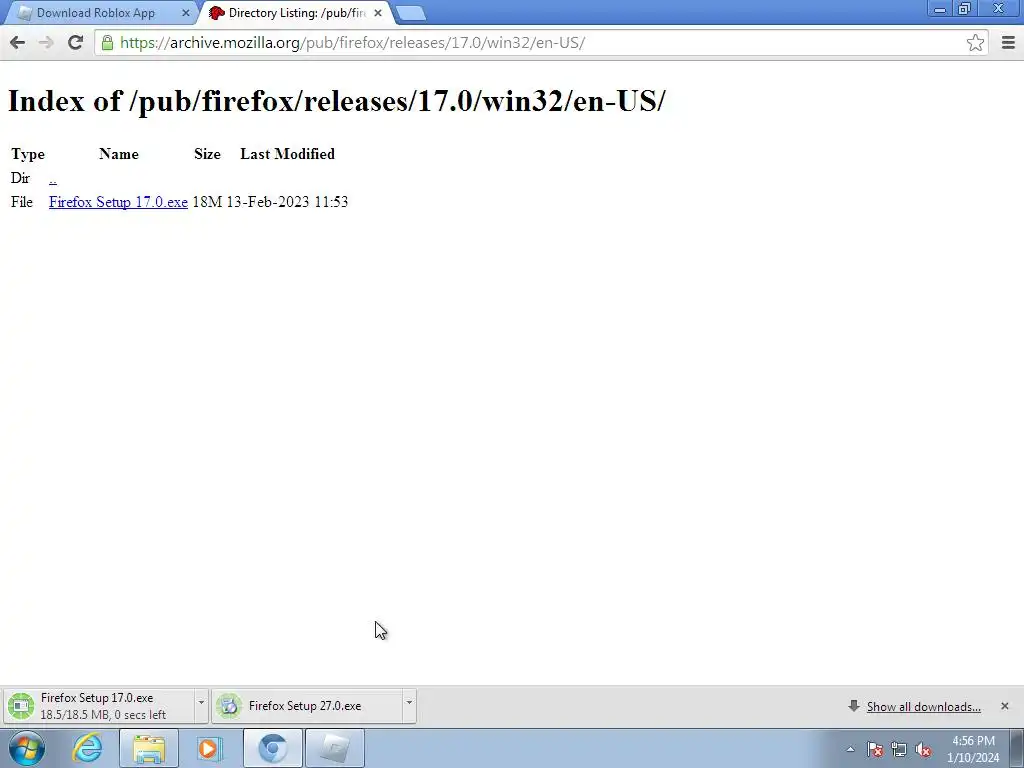Minimize the browser window
The width and height of the screenshot is (1024, 768).
pyautogui.click(x=940, y=9)
